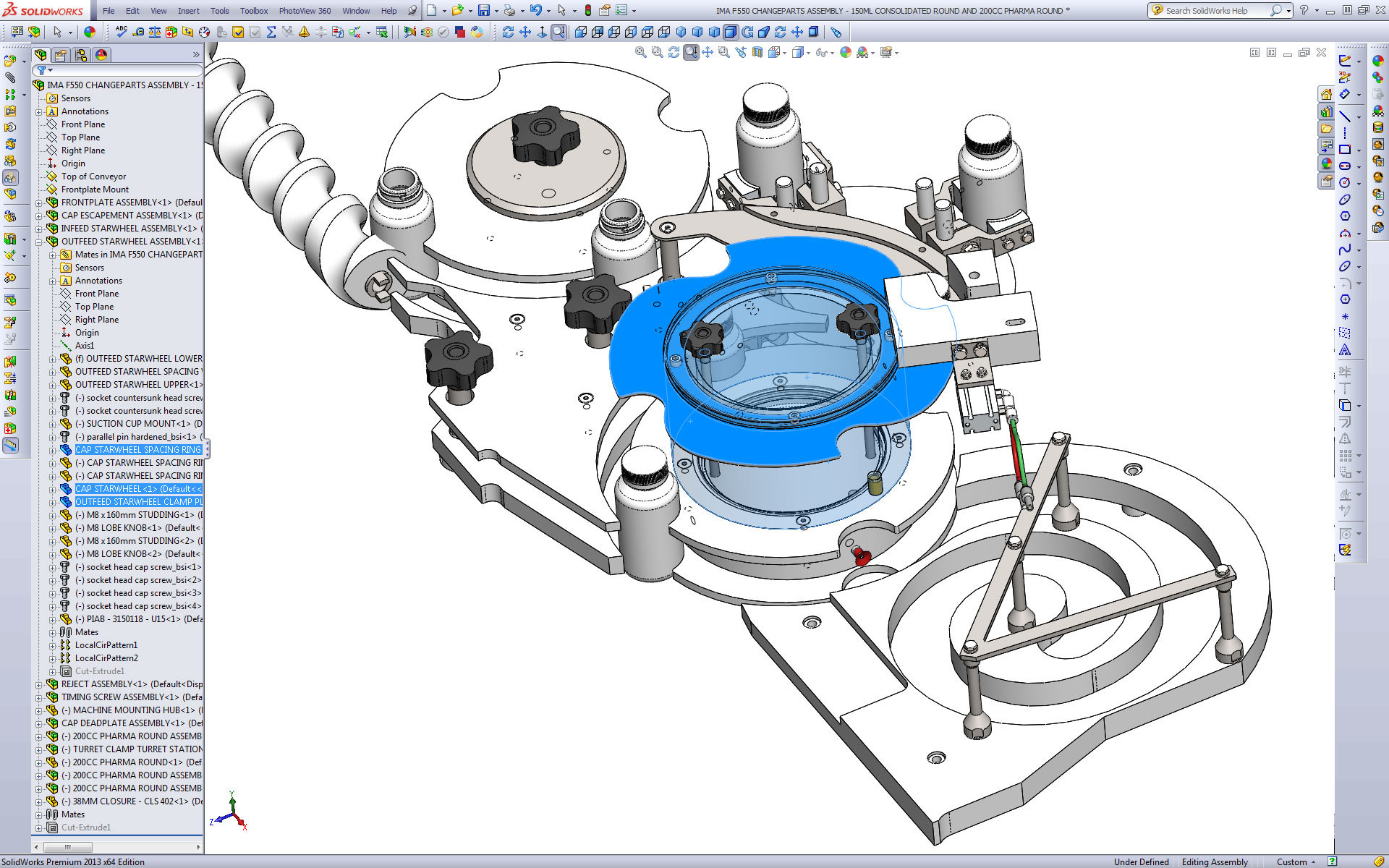Expand the REJECT ASSEMBLY tree node
The height and width of the screenshot is (868, 1389).
coord(39,684)
